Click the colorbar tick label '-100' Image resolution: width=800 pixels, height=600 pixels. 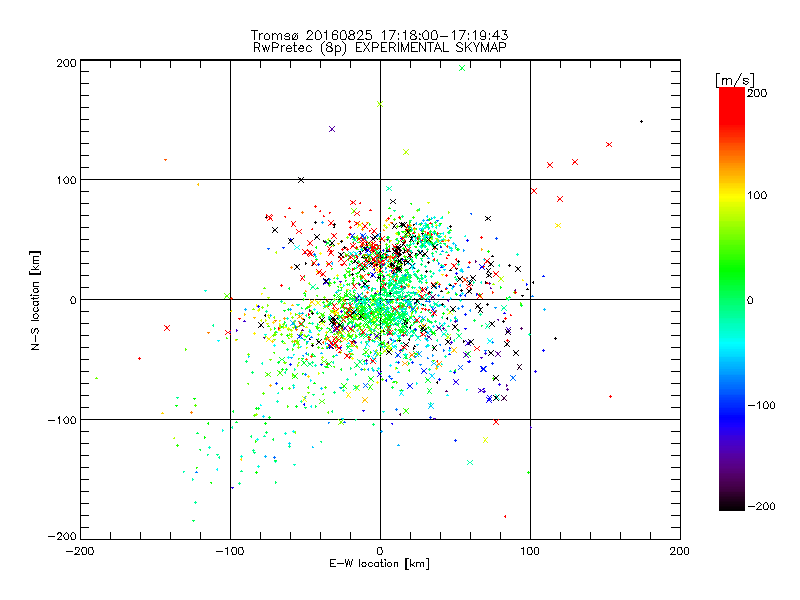tap(761, 405)
